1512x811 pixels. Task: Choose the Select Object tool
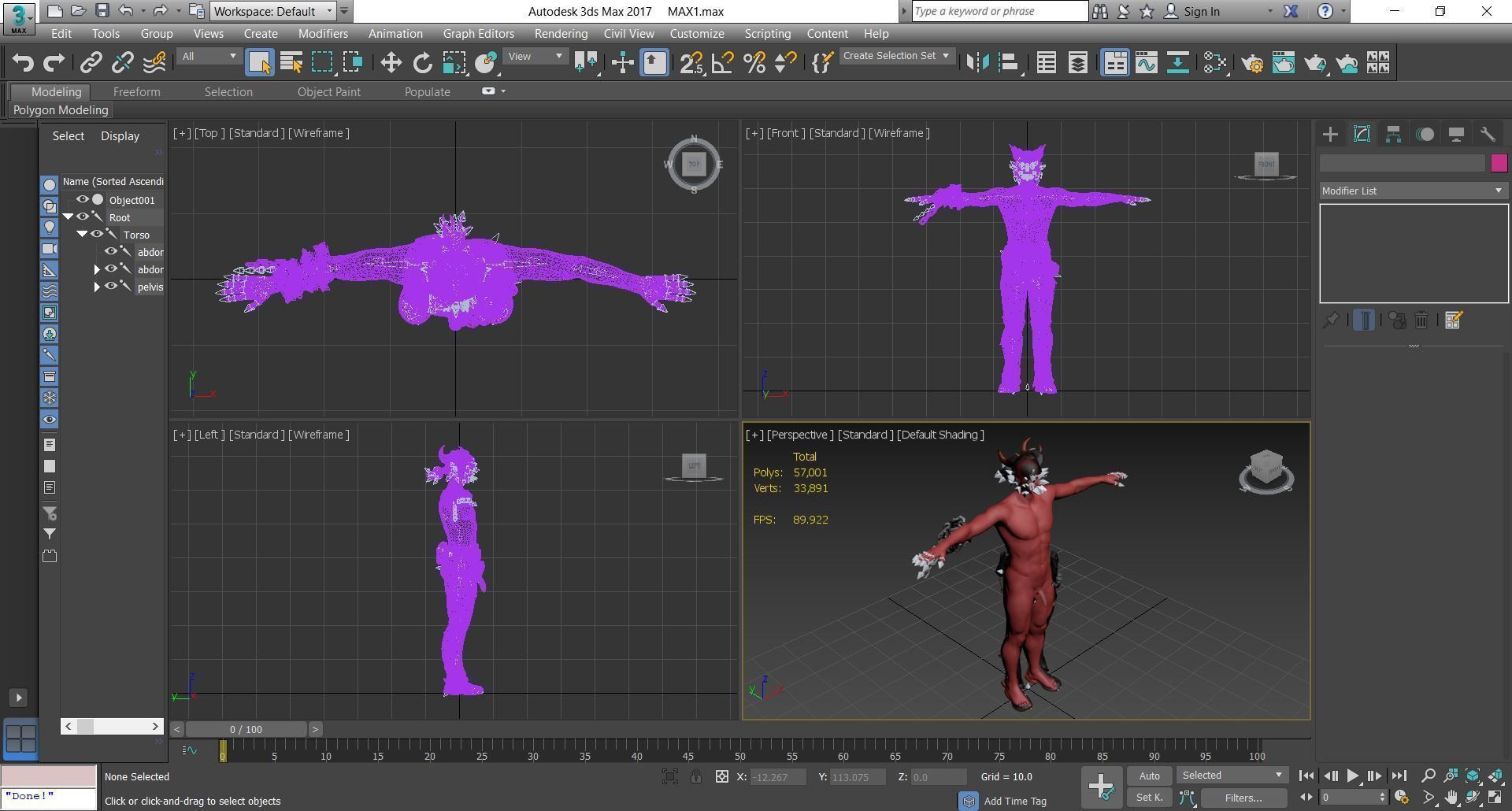tap(260, 63)
